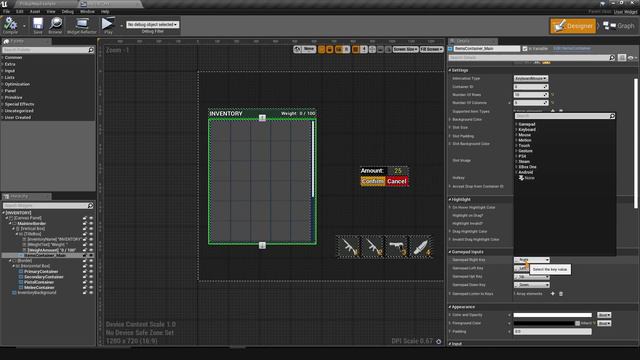
Task: Expand the User Created palette category
Action: point(2,117)
